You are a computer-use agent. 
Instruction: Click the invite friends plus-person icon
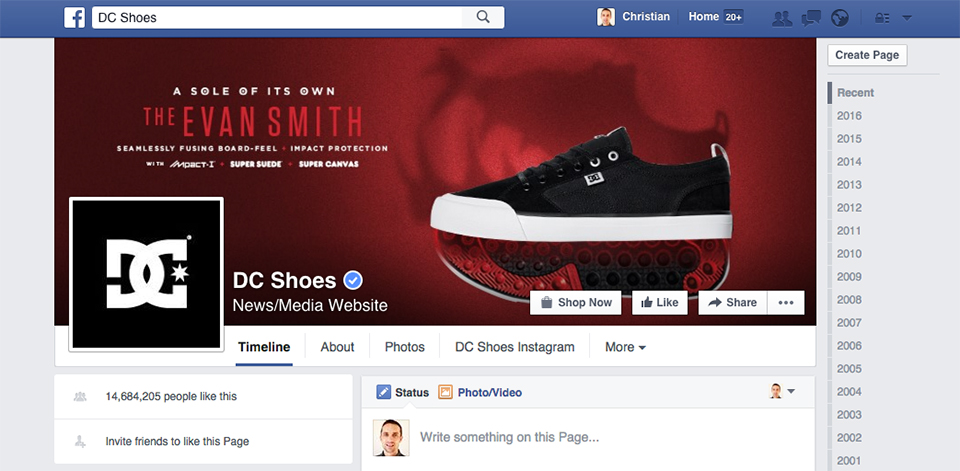[80, 441]
